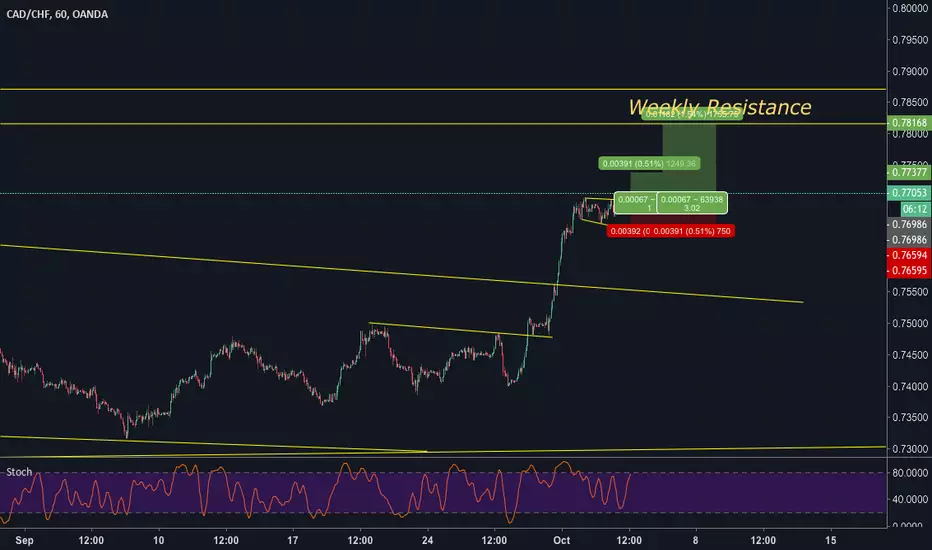Select the topmost yellow horizontal resistance line

click(x=443, y=89)
